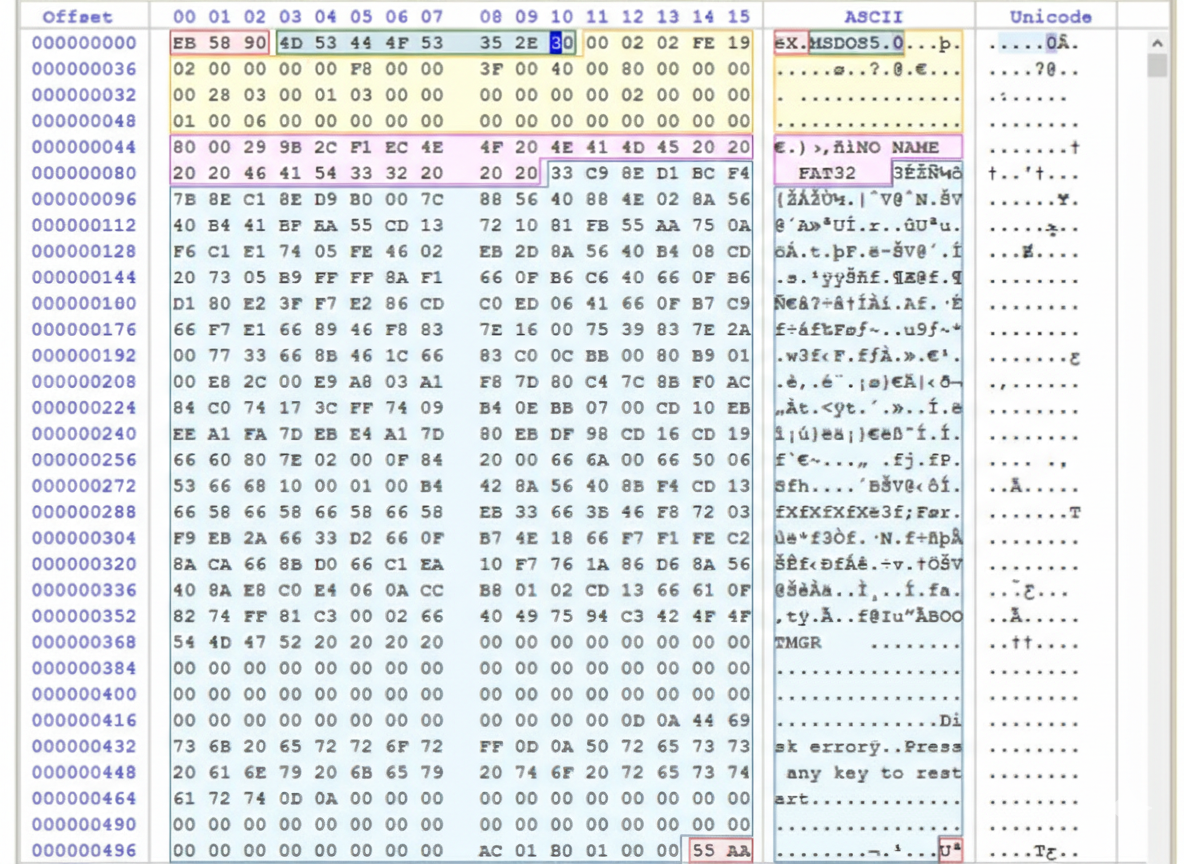The width and height of the screenshot is (1184, 864).
Task: Select offset 000000096 row label
Action: pos(84,199)
